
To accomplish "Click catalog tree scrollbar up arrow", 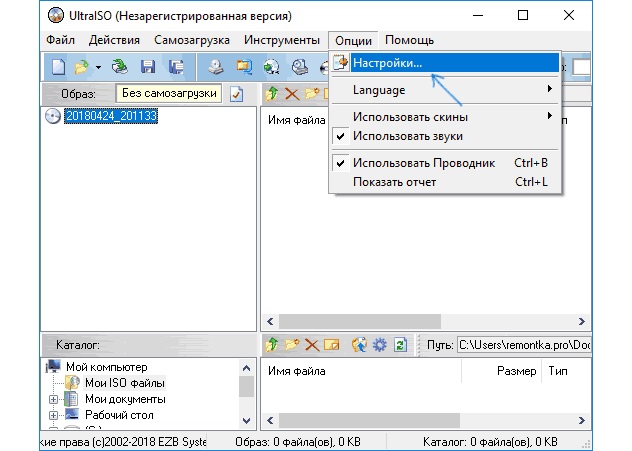I will (x=246, y=368).
